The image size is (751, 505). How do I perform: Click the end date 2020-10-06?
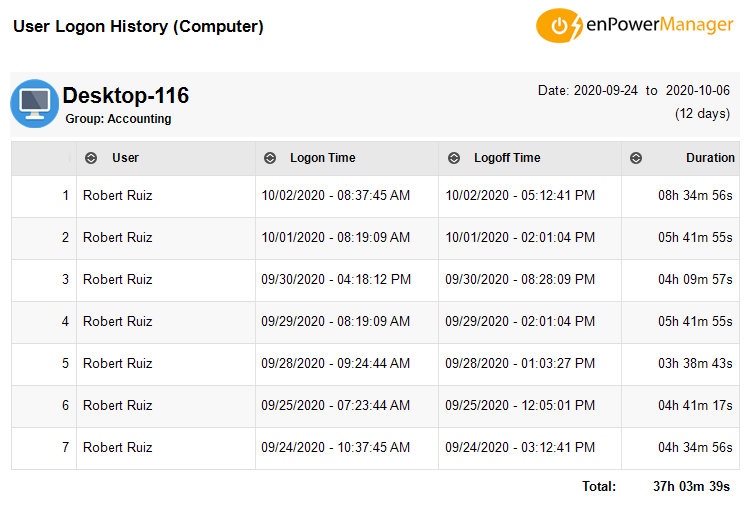pos(698,91)
